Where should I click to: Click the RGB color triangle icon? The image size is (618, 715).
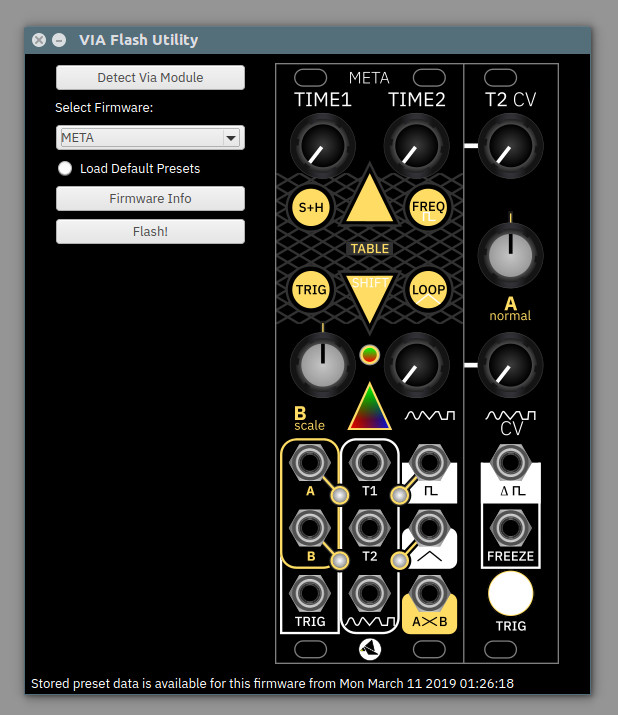369,408
